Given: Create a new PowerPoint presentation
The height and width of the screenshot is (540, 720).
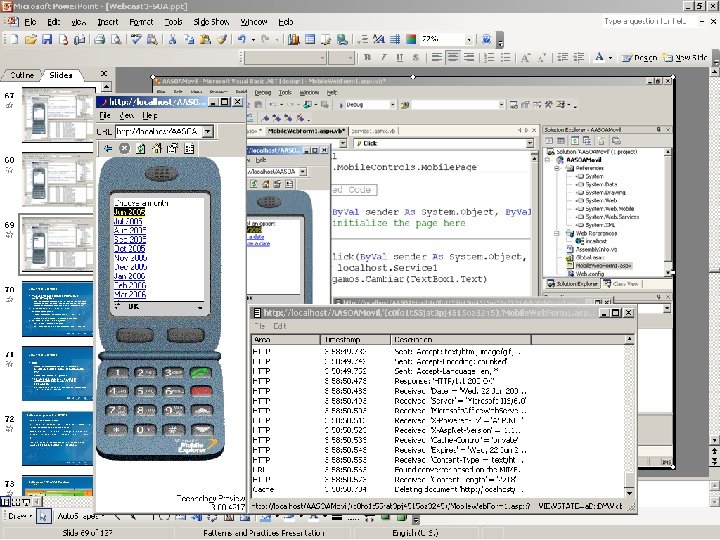Looking at the screenshot, I should point(14,39).
